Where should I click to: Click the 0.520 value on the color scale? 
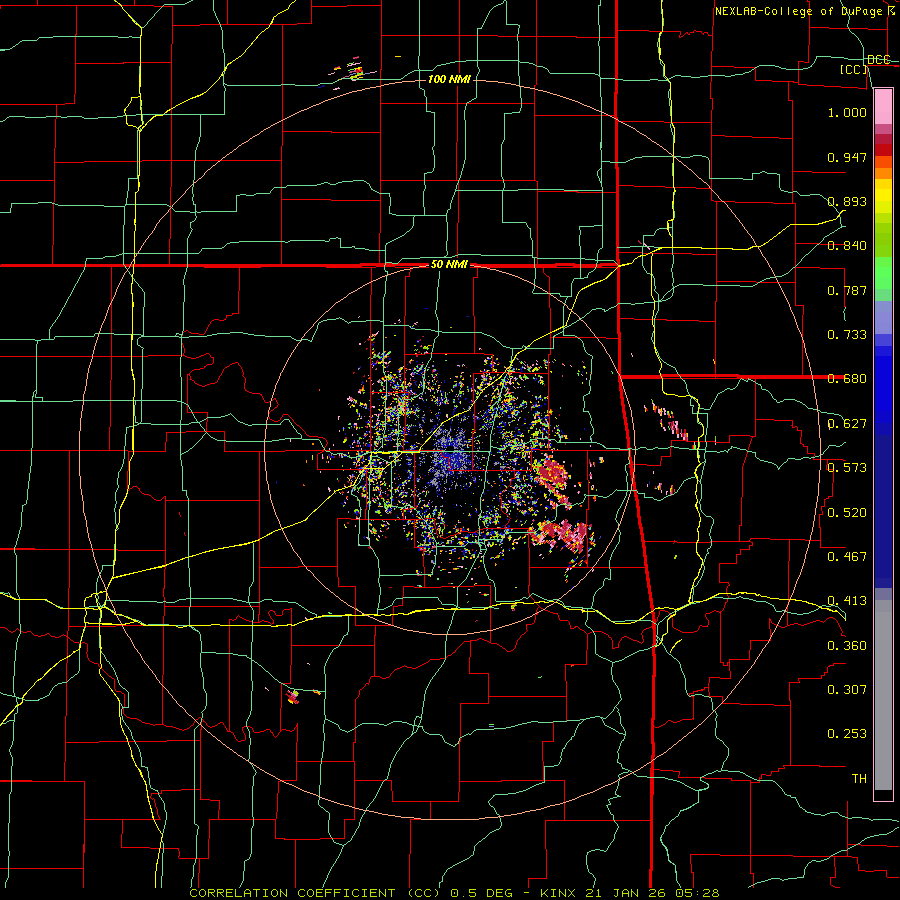[x=847, y=513]
